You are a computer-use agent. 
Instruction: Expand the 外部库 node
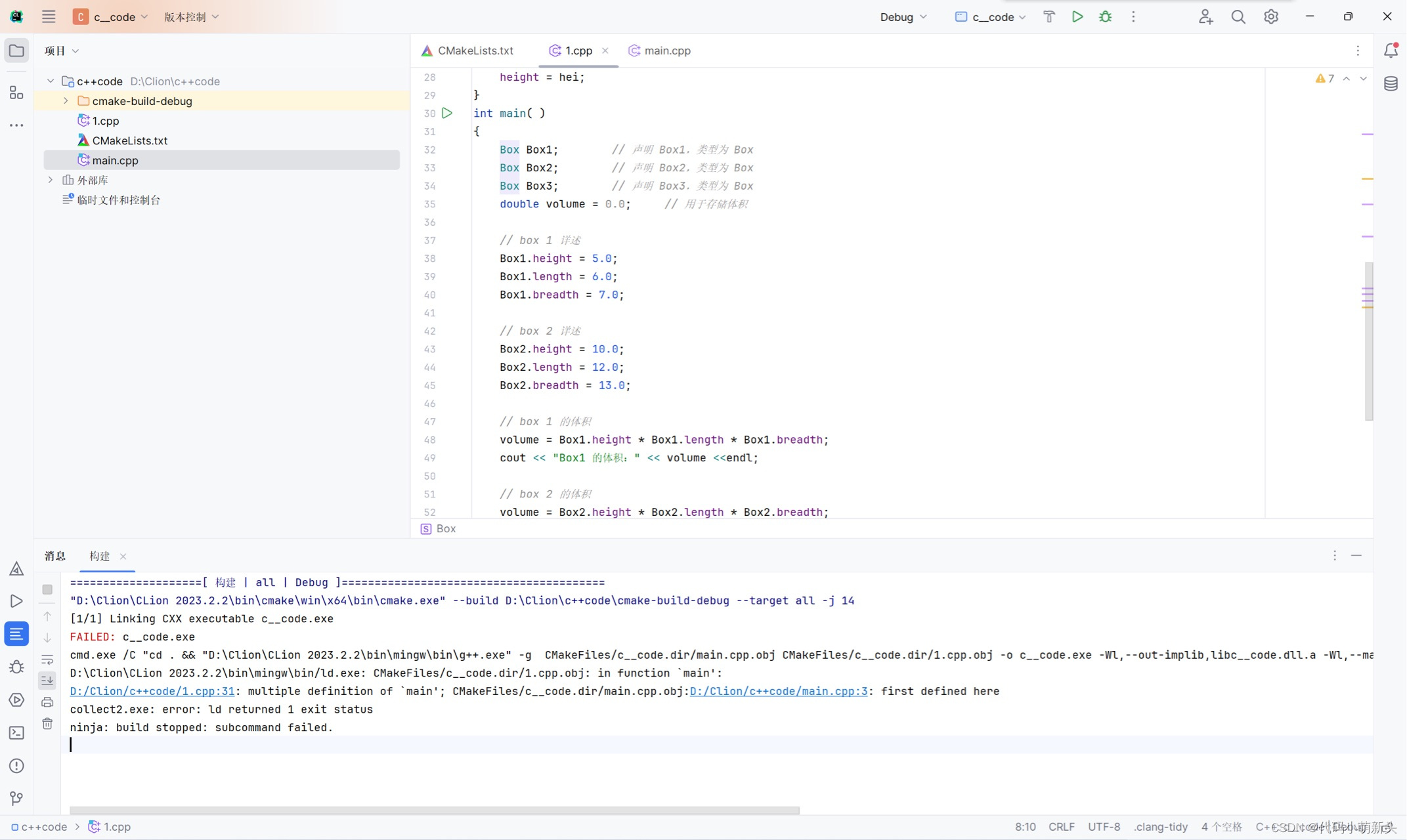[x=51, y=180]
